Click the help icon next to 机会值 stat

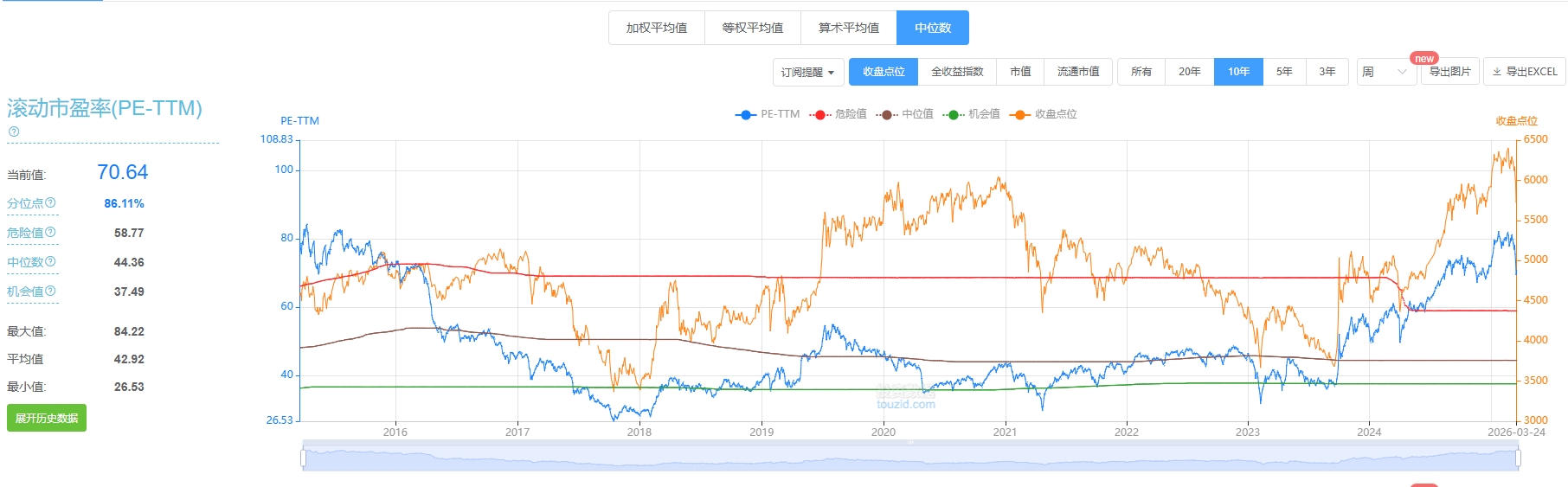50,291
